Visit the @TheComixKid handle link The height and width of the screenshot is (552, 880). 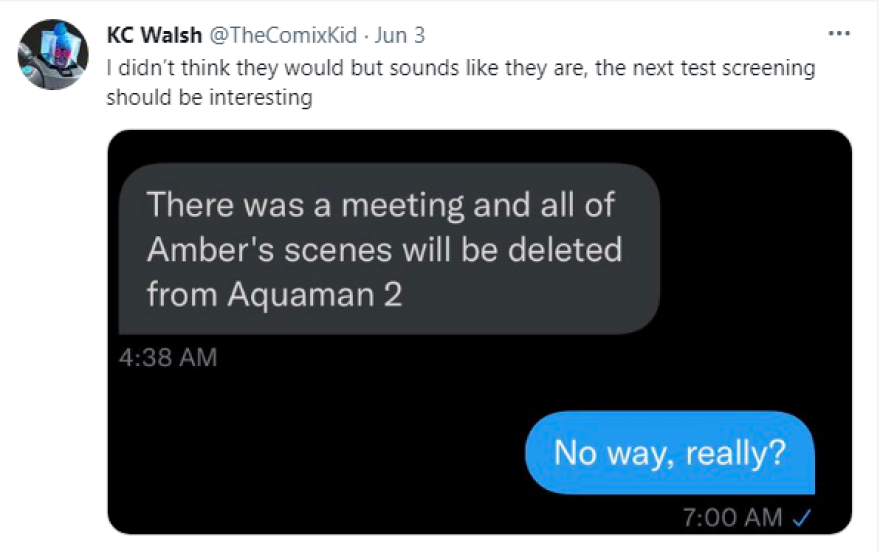point(282,35)
